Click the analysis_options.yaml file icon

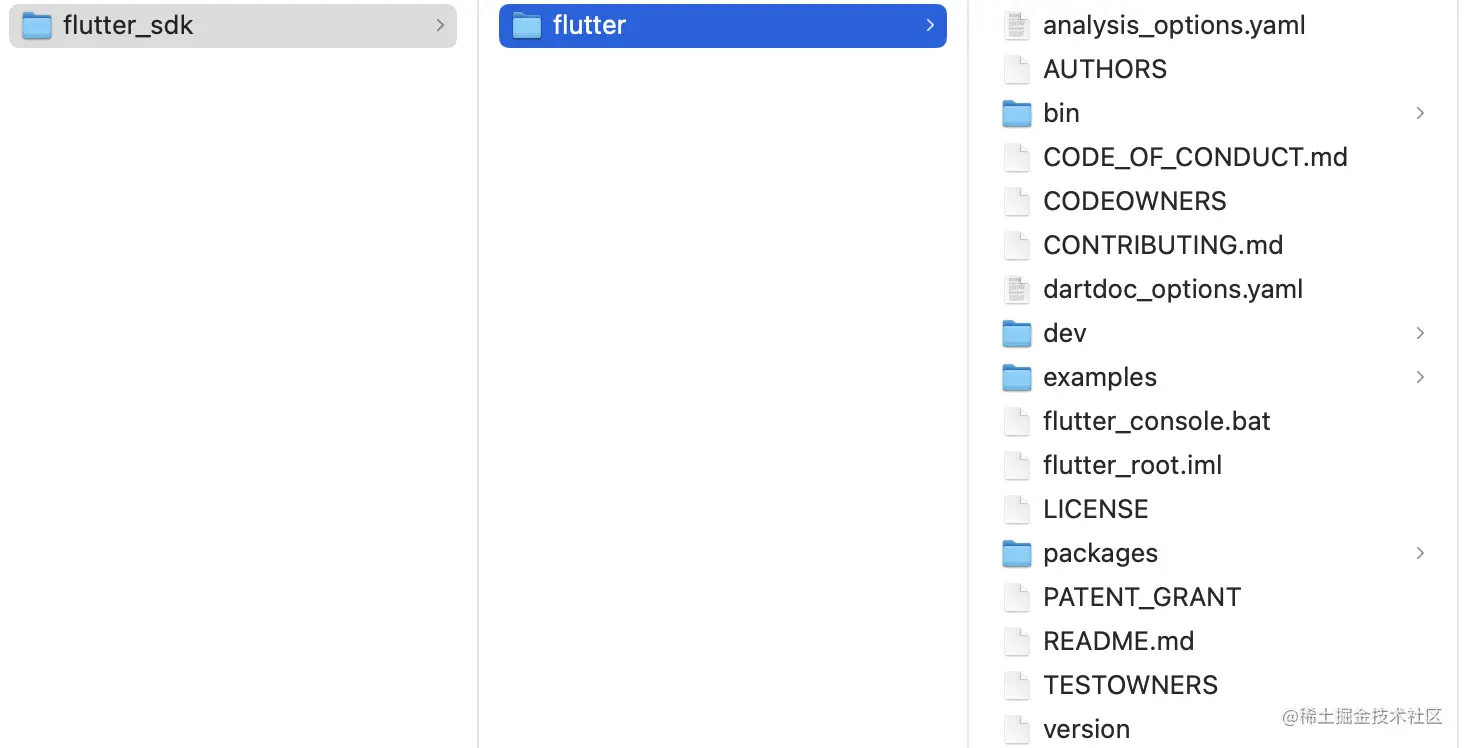coord(1017,26)
